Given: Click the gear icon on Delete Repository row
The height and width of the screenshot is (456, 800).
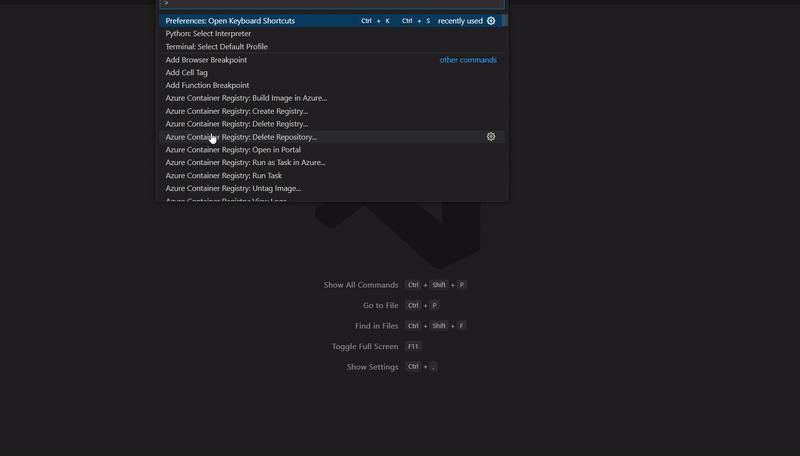Looking at the screenshot, I should (491, 137).
